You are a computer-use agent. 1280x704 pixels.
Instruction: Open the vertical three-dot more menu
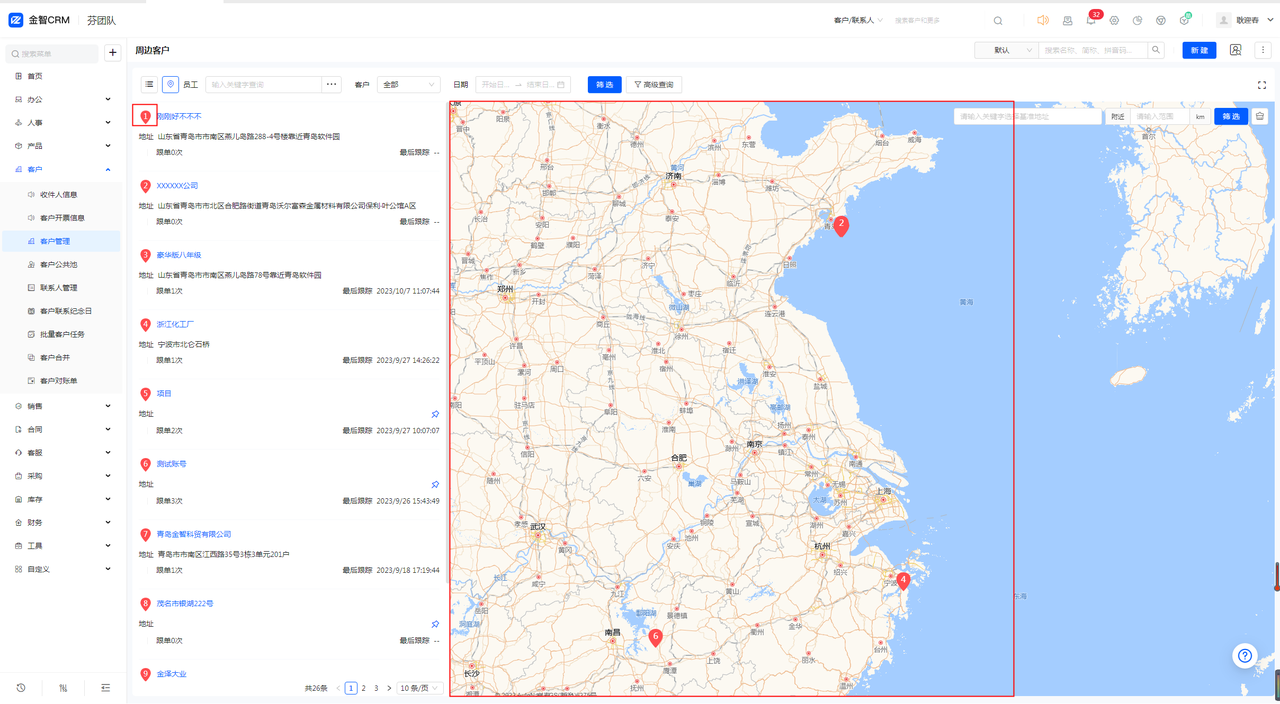click(1263, 50)
